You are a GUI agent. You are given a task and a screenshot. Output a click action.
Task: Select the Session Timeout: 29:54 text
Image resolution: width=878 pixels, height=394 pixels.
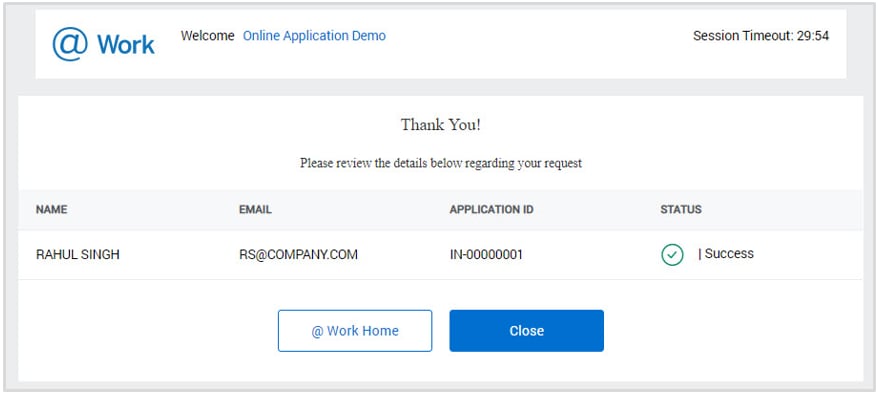[761, 36]
